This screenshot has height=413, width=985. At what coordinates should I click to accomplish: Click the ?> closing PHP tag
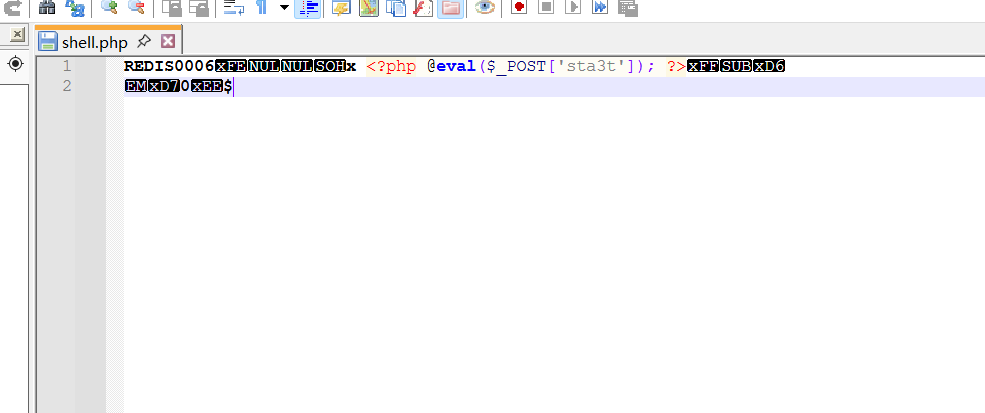pyautogui.click(x=677, y=67)
